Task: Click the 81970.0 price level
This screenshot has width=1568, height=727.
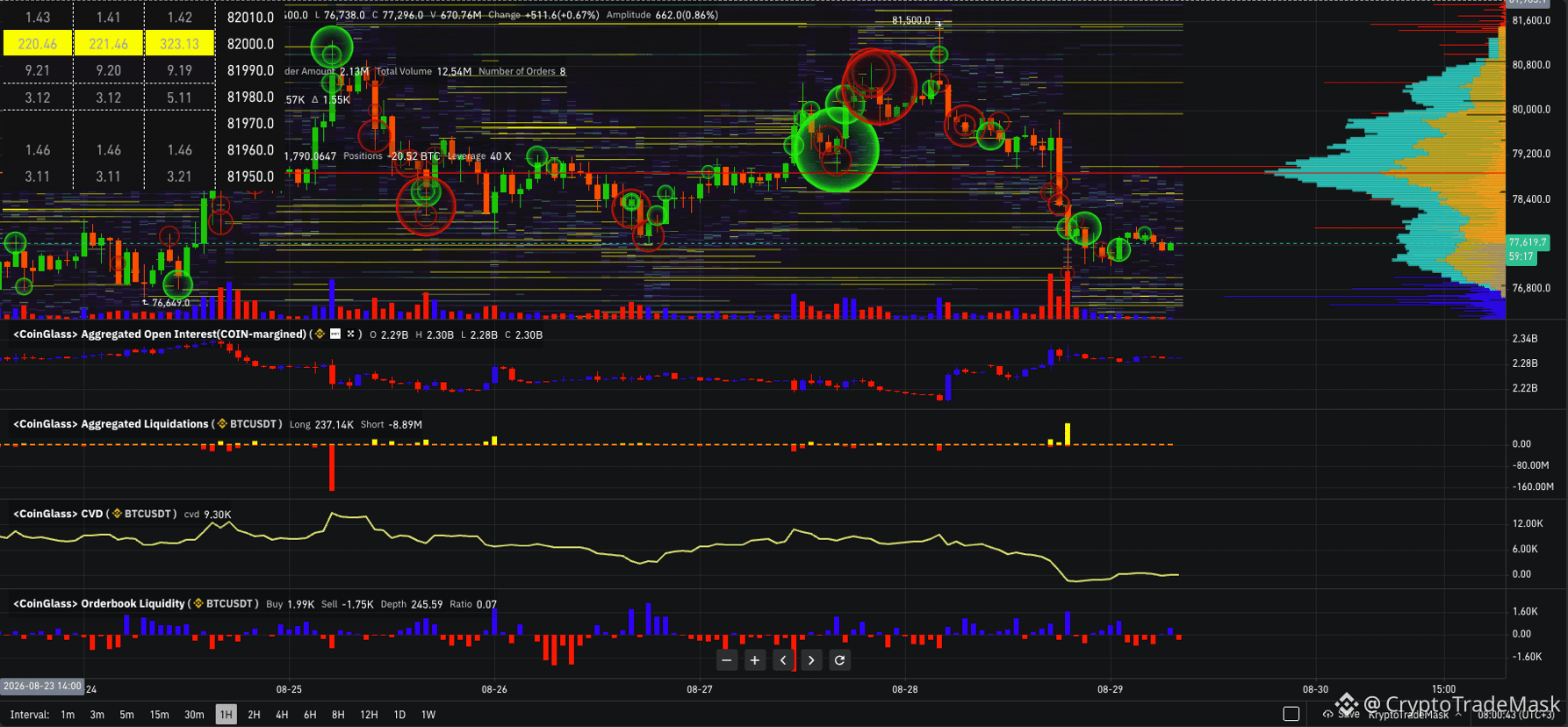Action: 250,124
